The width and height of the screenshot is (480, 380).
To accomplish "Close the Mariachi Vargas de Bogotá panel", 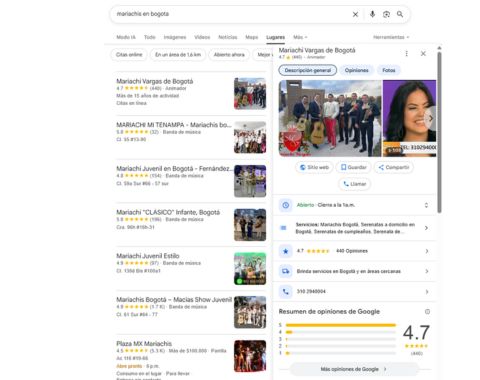I will click(x=423, y=53).
